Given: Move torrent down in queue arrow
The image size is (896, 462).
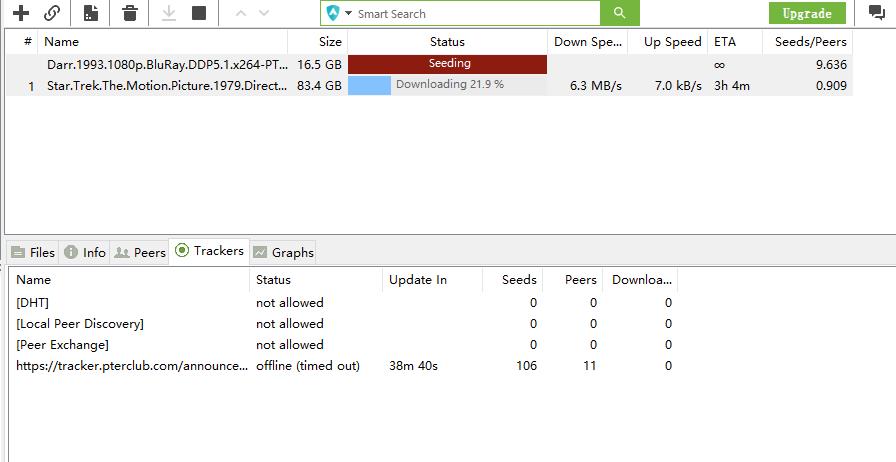Looking at the screenshot, I should pos(263,13).
